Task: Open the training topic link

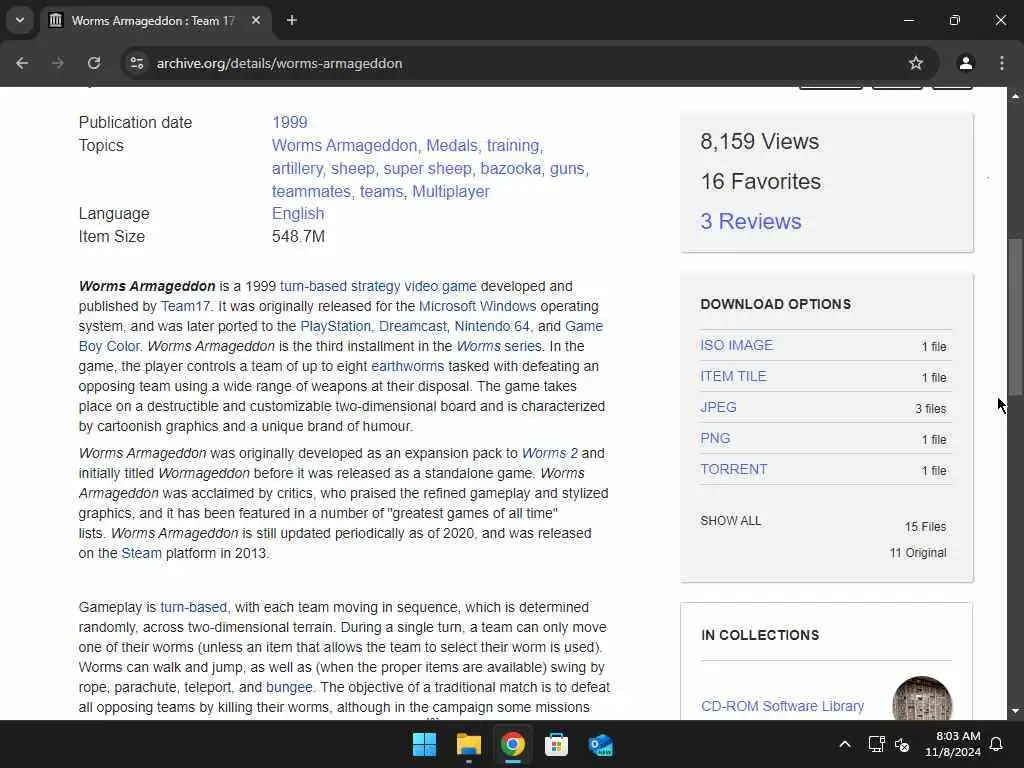Action: pyautogui.click(x=513, y=145)
